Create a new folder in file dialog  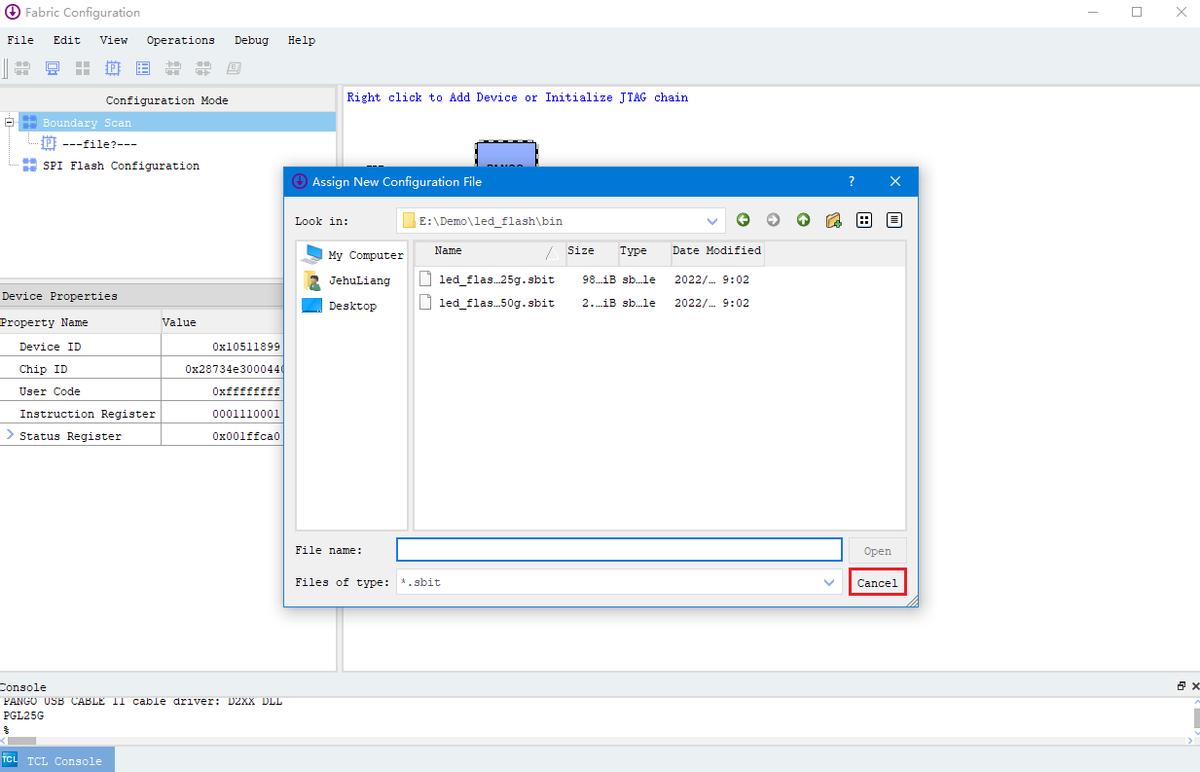[833, 220]
